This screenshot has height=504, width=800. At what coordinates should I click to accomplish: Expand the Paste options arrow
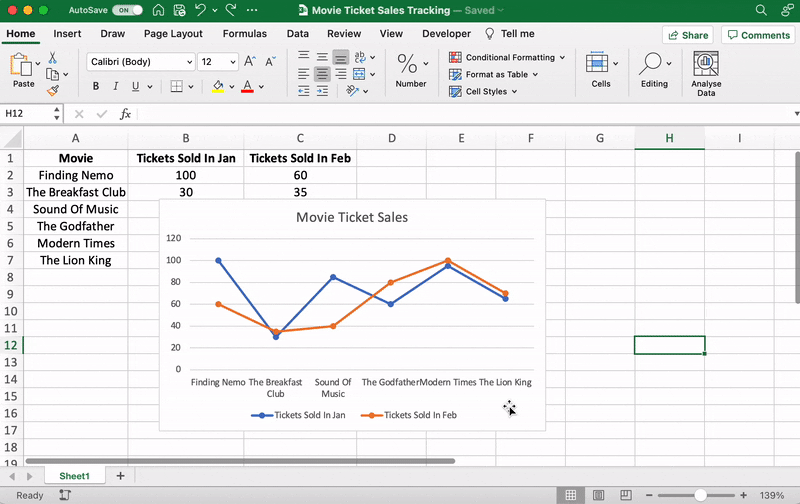coord(38,63)
